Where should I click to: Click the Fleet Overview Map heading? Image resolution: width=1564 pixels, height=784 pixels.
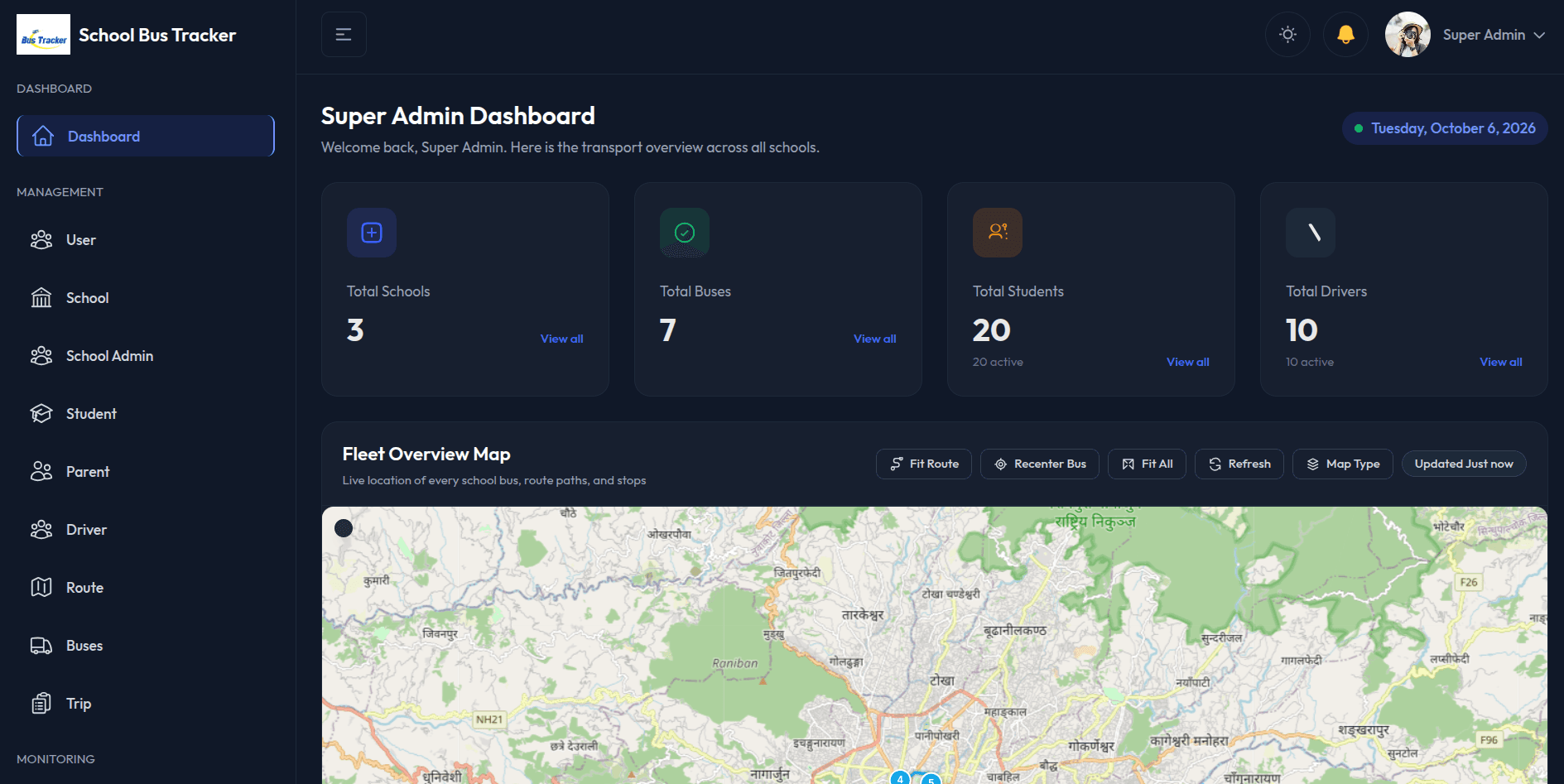point(426,454)
